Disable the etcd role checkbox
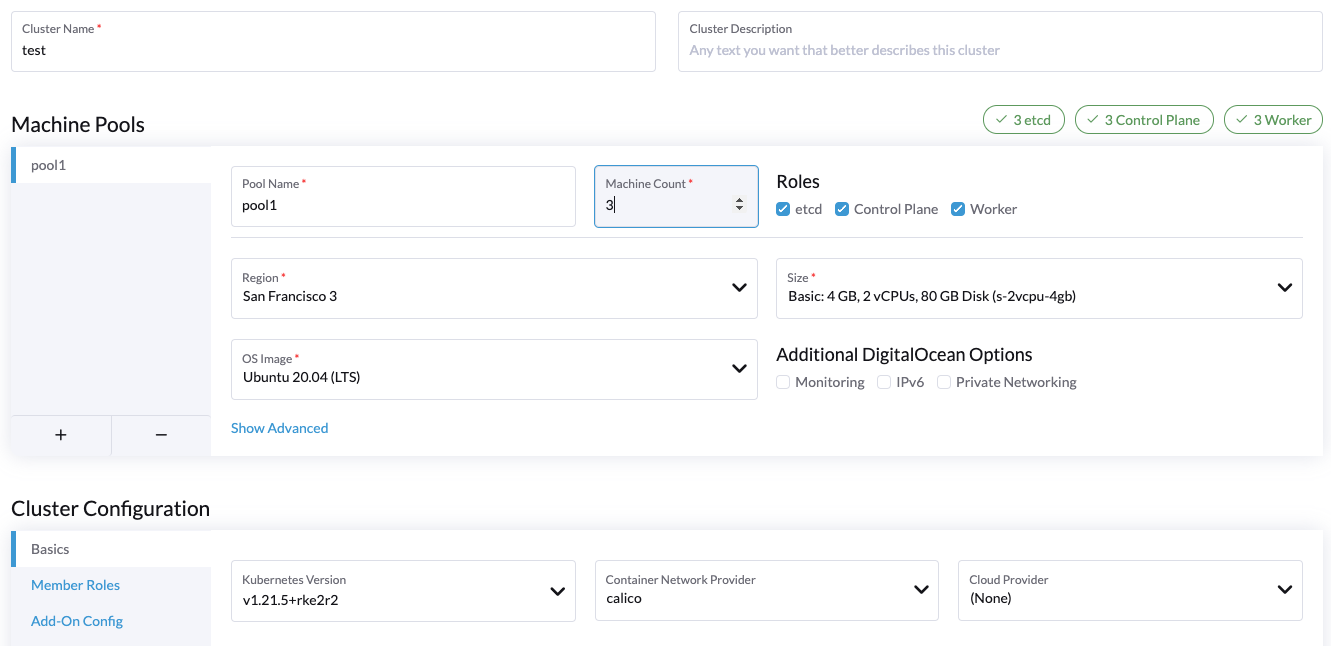 tap(783, 209)
